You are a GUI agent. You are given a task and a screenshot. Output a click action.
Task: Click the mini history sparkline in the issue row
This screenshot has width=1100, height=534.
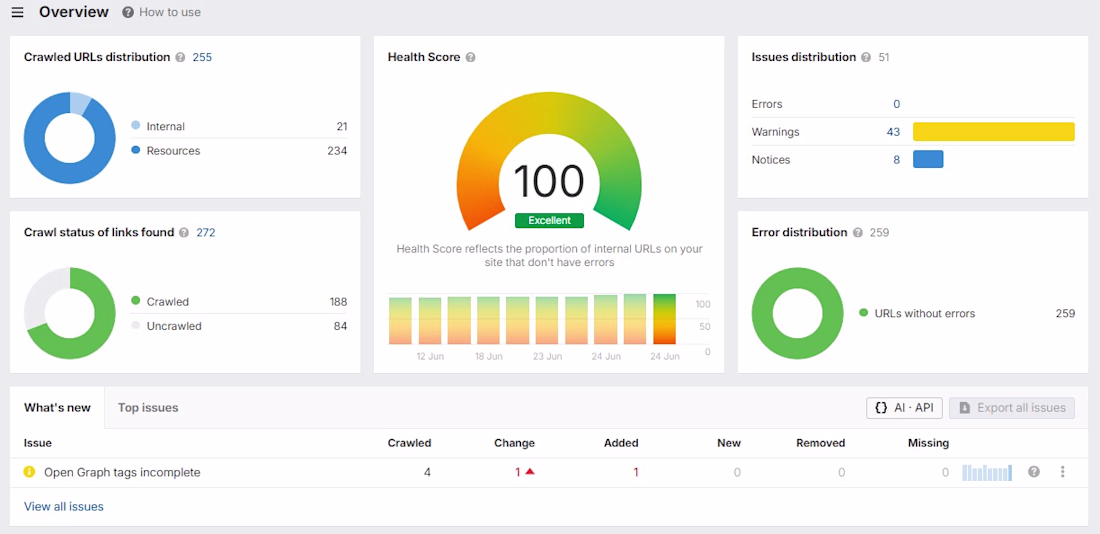tap(987, 472)
